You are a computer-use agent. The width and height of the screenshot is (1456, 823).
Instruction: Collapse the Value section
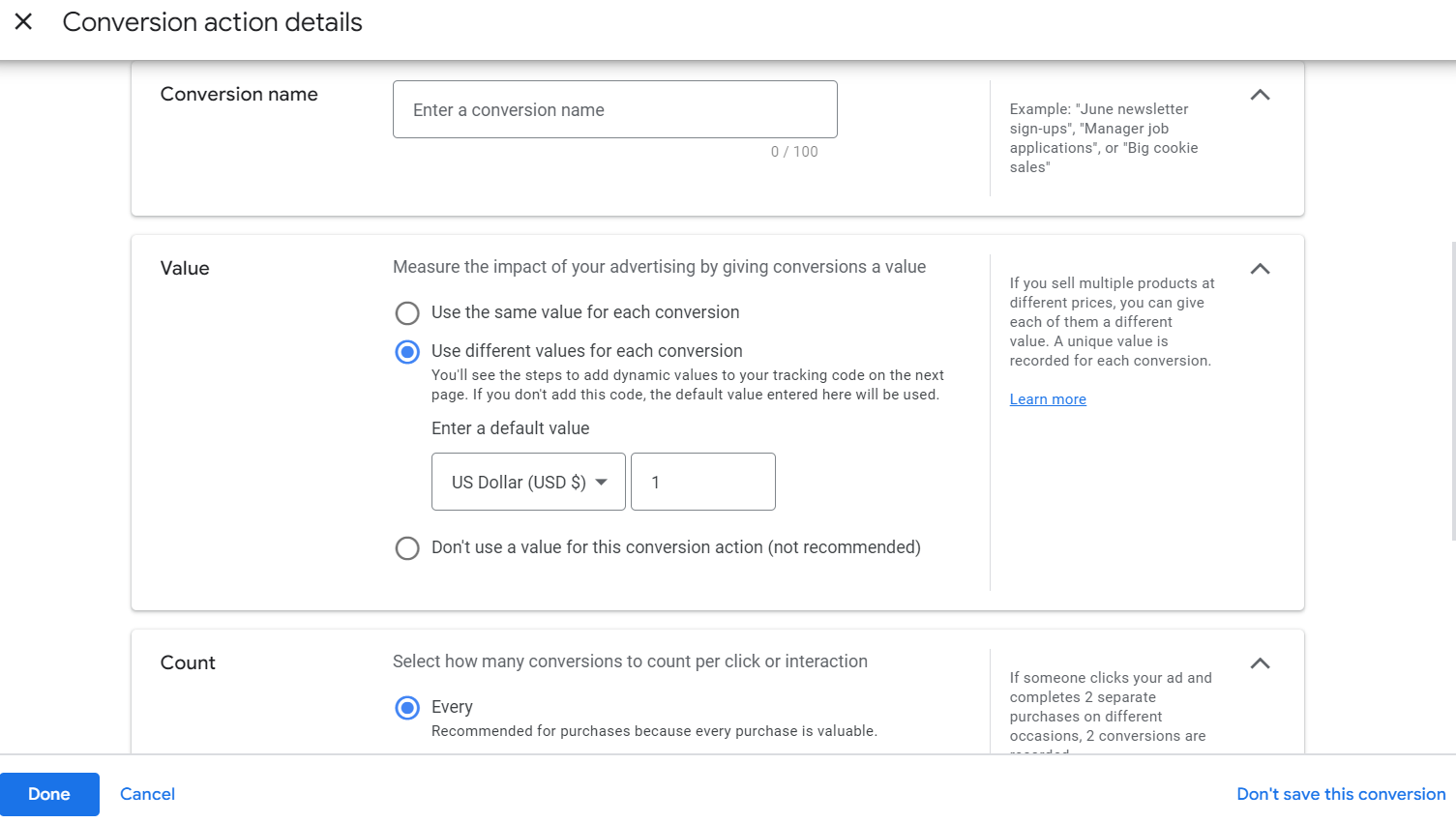[1260, 269]
